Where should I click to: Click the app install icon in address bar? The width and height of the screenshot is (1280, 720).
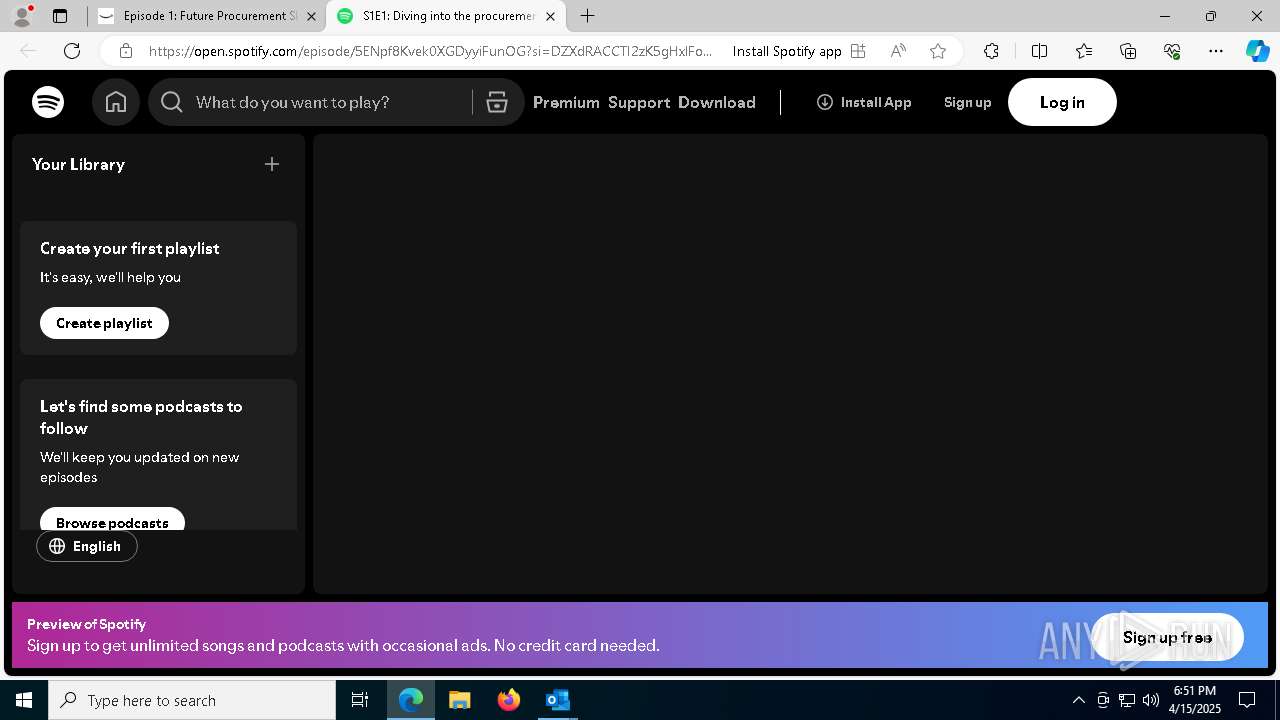[x=858, y=51]
